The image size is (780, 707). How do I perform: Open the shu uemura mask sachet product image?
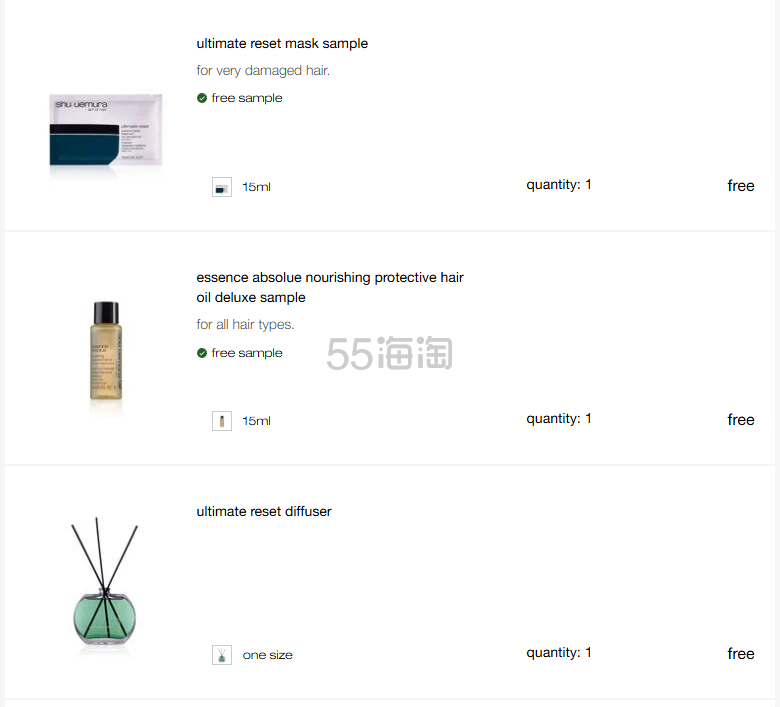pyautogui.click(x=105, y=131)
